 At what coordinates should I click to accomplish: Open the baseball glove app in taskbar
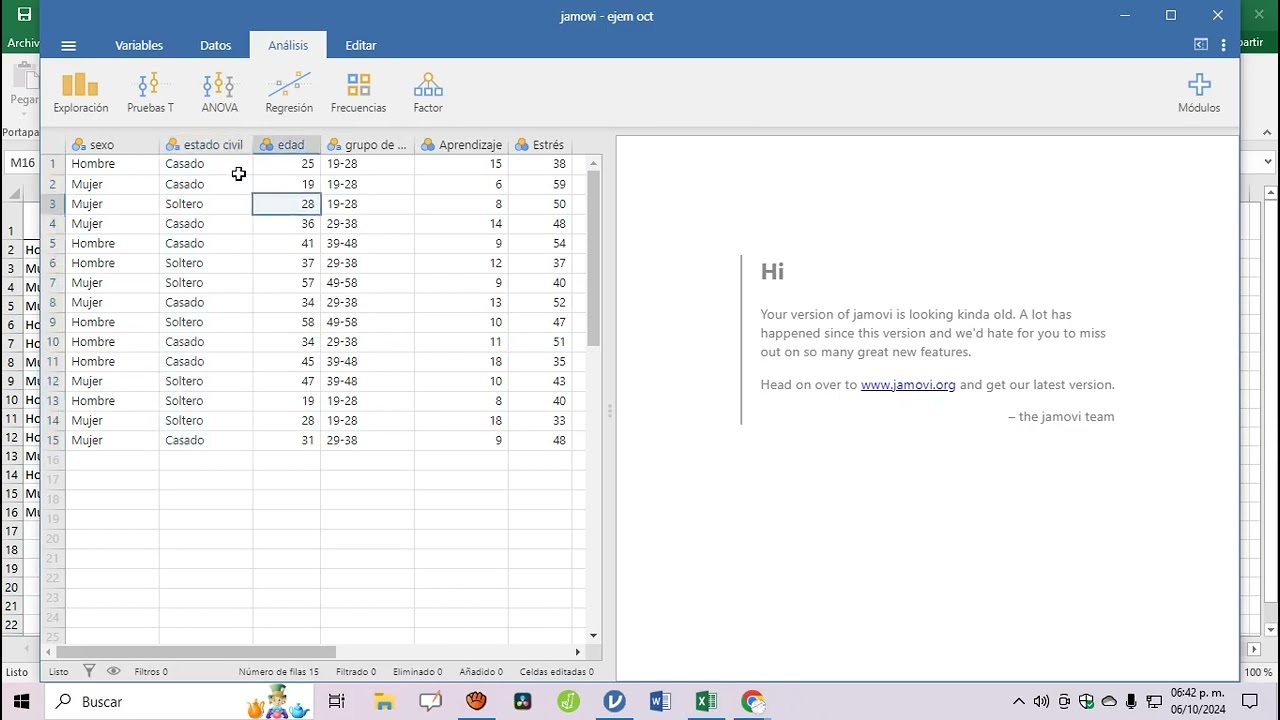point(476,702)
